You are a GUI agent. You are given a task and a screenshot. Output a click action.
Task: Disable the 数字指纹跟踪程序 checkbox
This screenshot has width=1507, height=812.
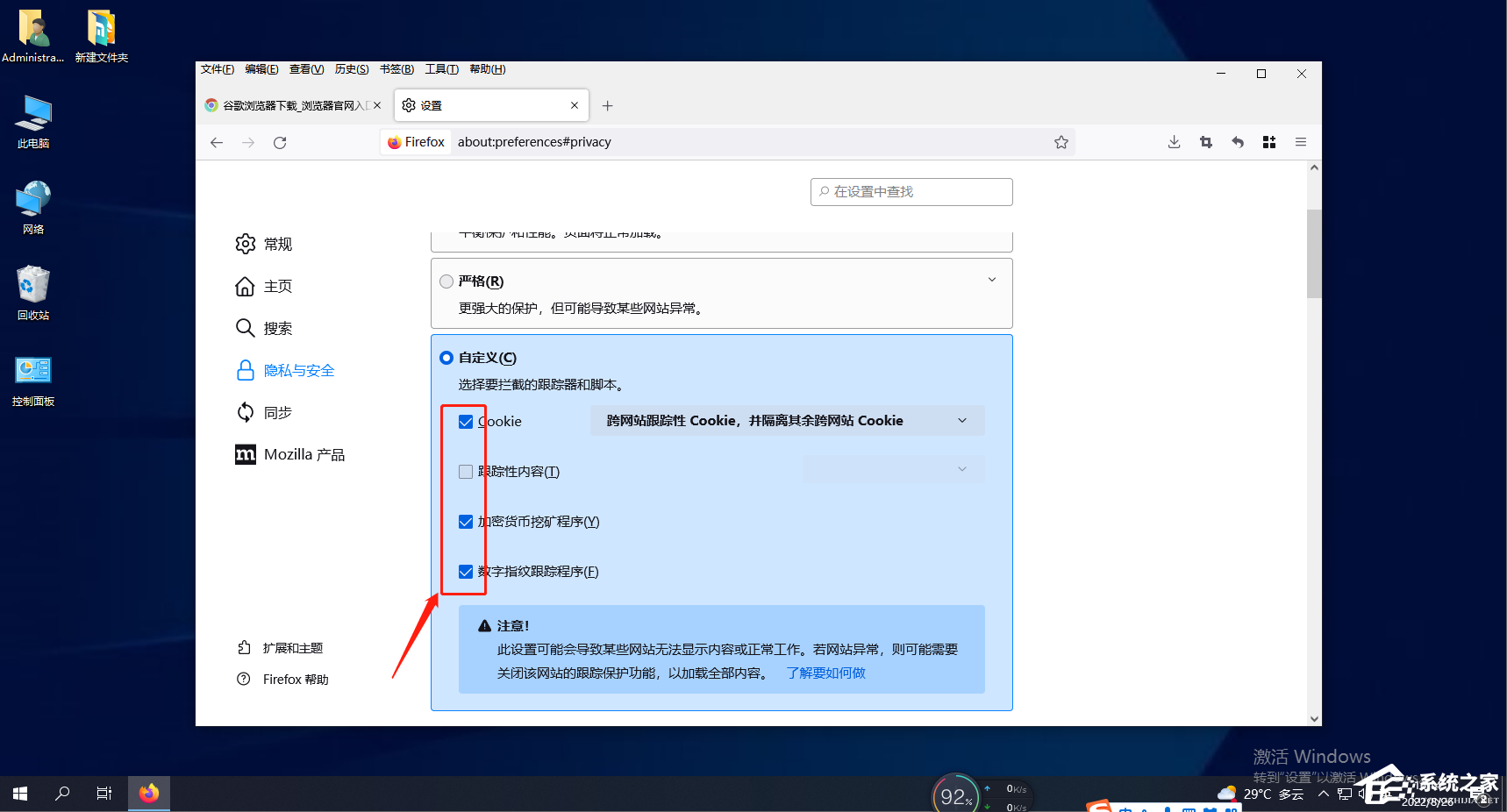465,571
